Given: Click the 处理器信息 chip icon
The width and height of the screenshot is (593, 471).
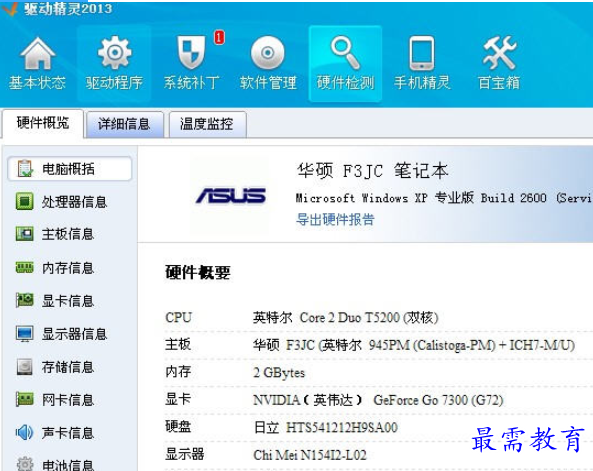Looking at the screenshot, I should point(25,201).
